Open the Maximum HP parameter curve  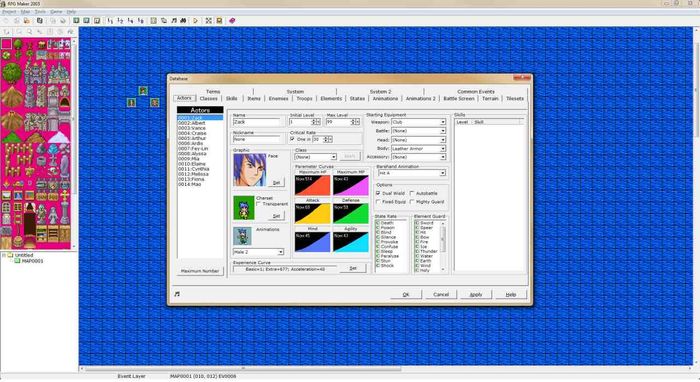pos(312,185)
